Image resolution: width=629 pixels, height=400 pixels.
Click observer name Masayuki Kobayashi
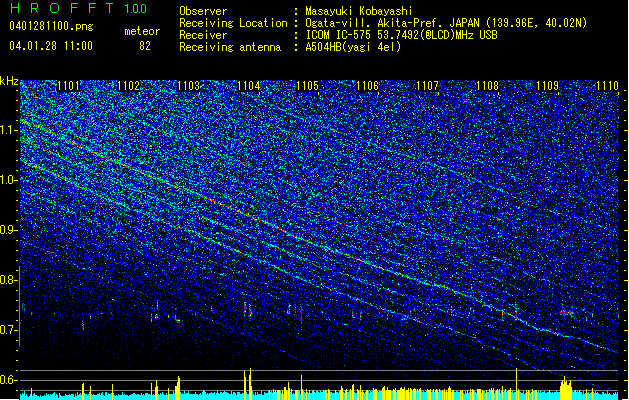(359, 11)
